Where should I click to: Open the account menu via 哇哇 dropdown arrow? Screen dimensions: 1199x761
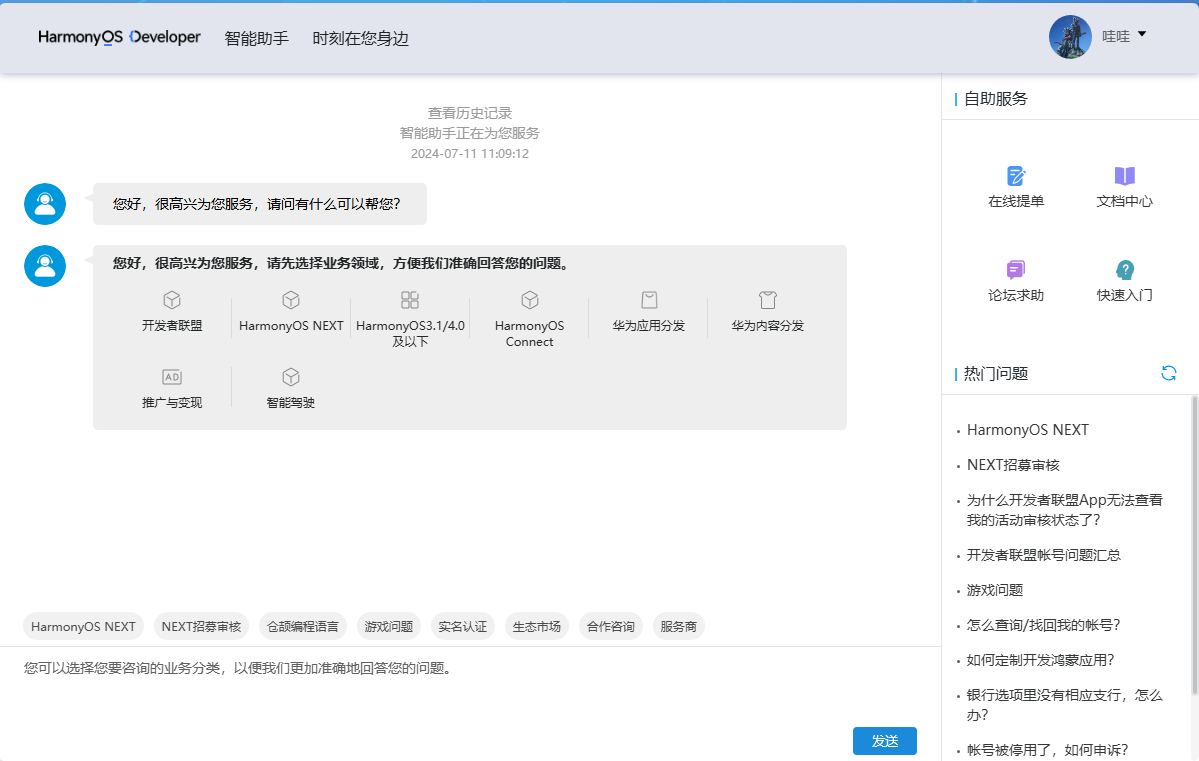pos(1140,35)
